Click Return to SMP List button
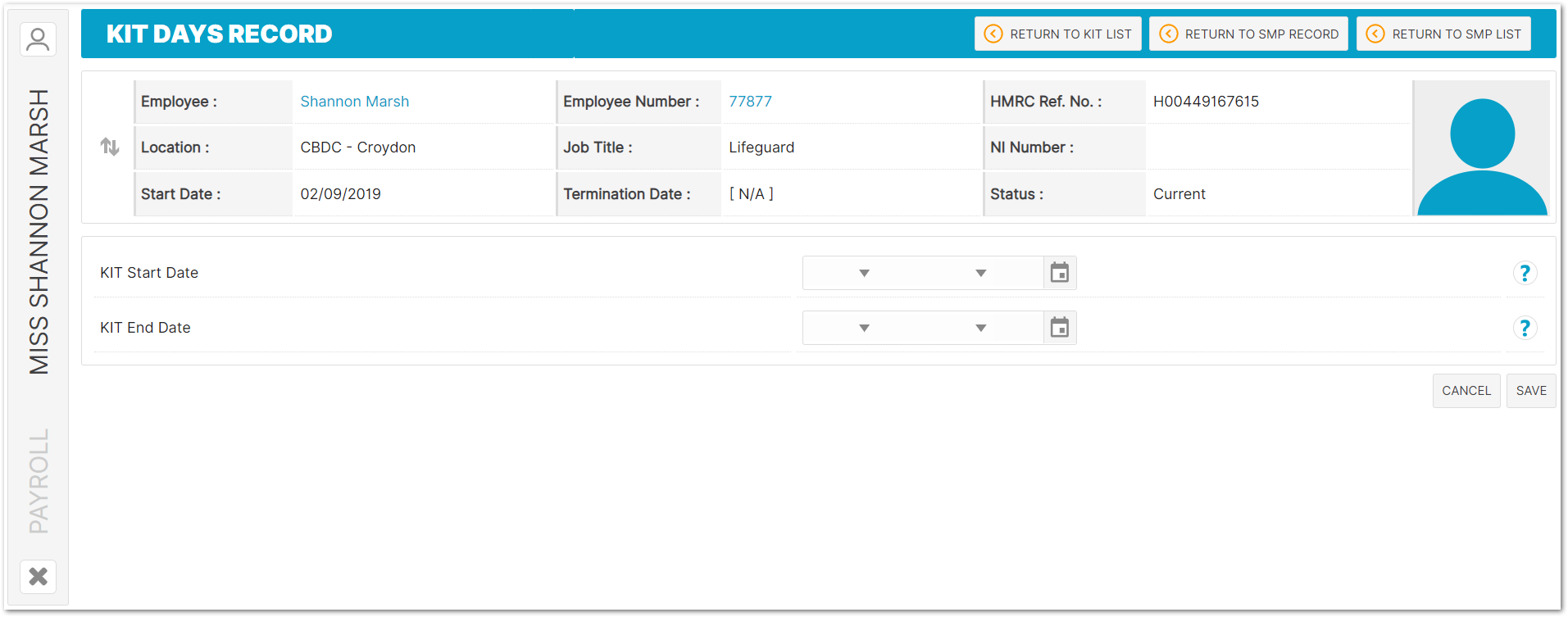The image size is (1568, 617). coord(1443,34)
